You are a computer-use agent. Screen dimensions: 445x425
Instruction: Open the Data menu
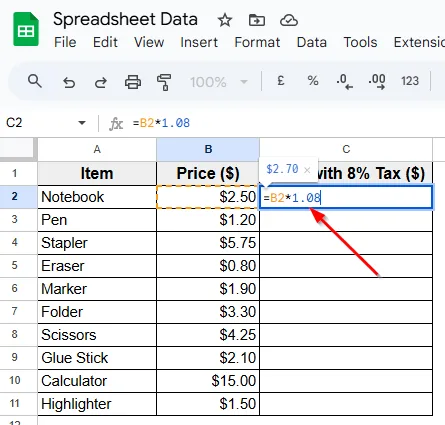(311, 42)
